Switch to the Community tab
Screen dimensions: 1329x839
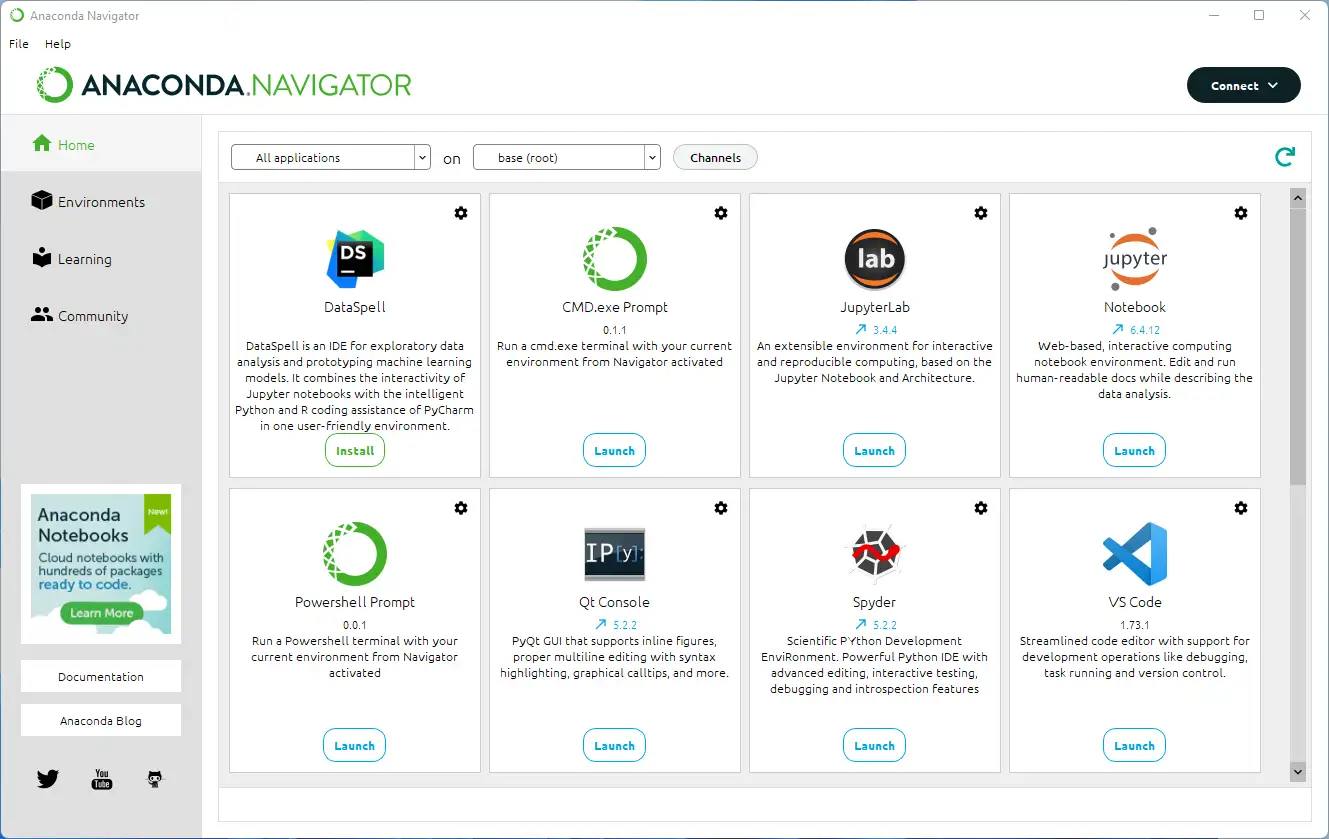point(101,315)
